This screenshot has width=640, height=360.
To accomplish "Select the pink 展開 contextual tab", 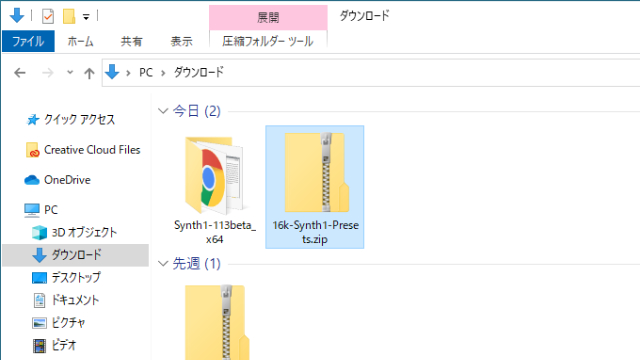I will click(268, 18).
